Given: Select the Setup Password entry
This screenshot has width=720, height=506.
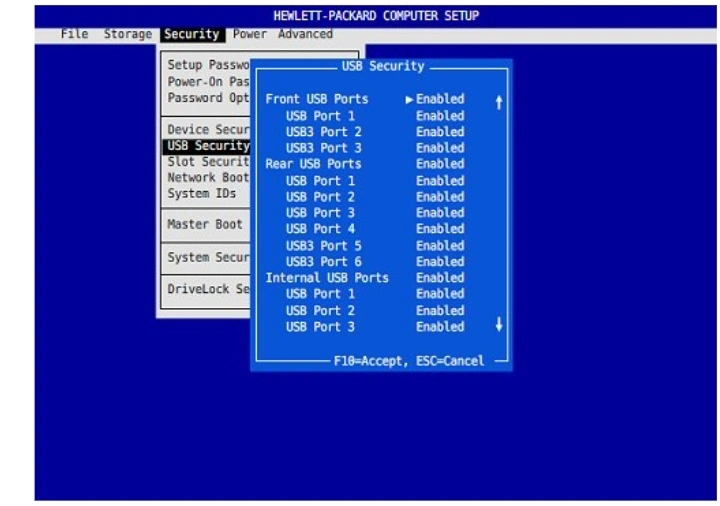Looking at the screenshot, I should pos(208,65).
